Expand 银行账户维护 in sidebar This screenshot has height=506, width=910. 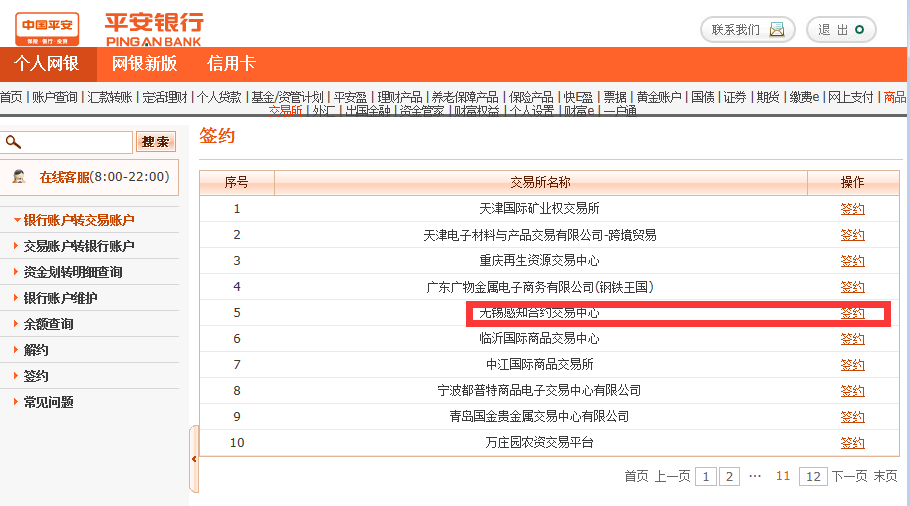(60, 298)
